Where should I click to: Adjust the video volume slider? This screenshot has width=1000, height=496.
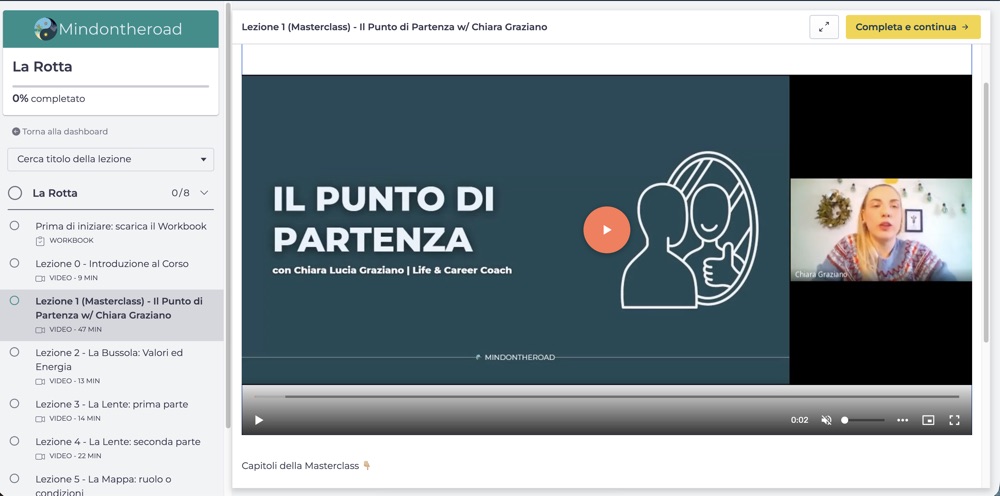pyautogui.click(x=863, y=420)
